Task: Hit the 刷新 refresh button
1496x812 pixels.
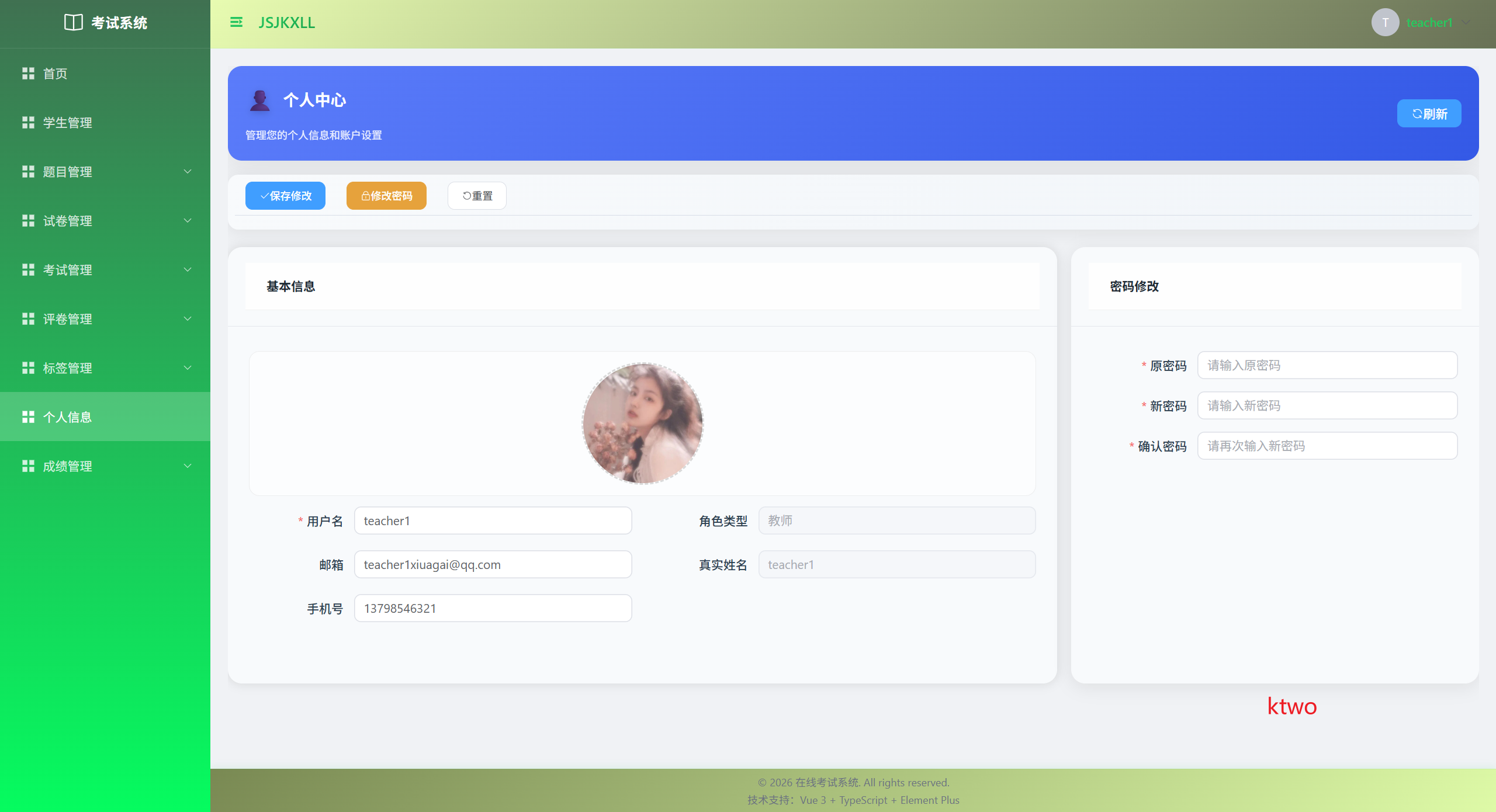Action: [1429, 113]
